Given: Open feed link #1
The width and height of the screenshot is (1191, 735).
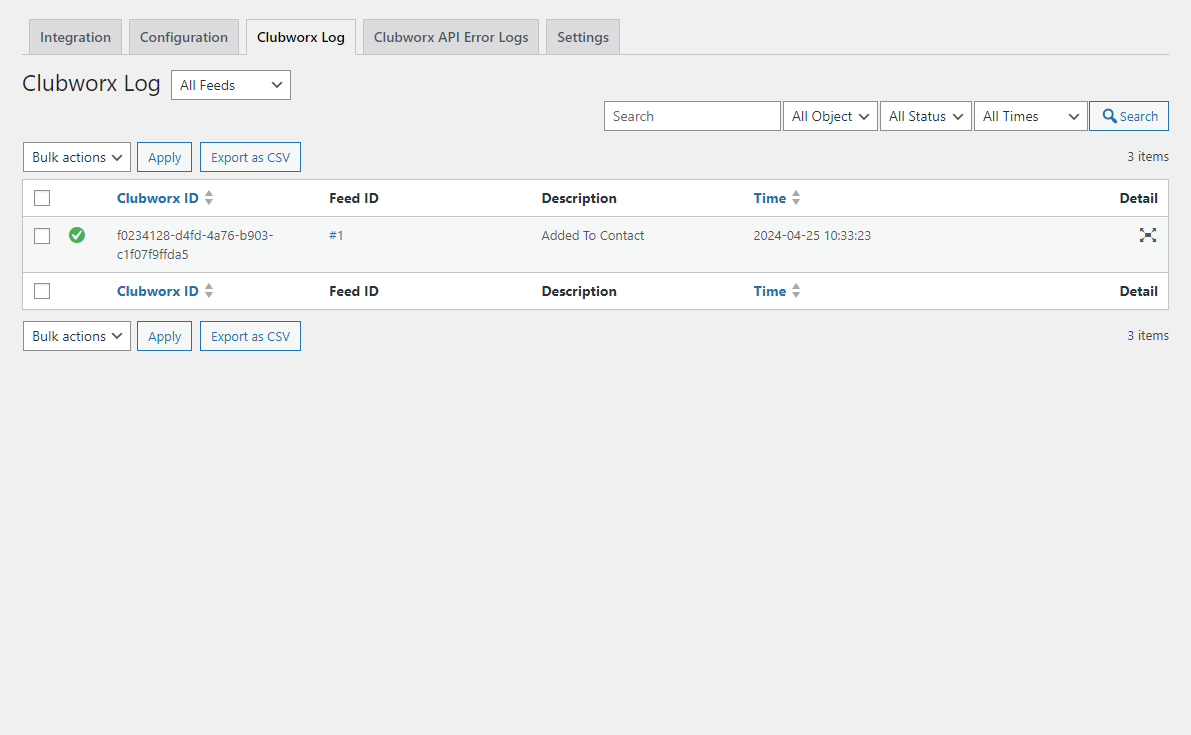Looking at the screenshot, I should click(x=336, y=235).
